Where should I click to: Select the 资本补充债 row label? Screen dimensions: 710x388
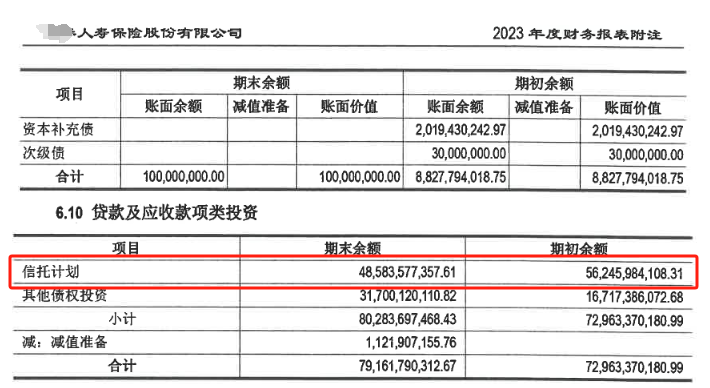click(x=58, y=129)
